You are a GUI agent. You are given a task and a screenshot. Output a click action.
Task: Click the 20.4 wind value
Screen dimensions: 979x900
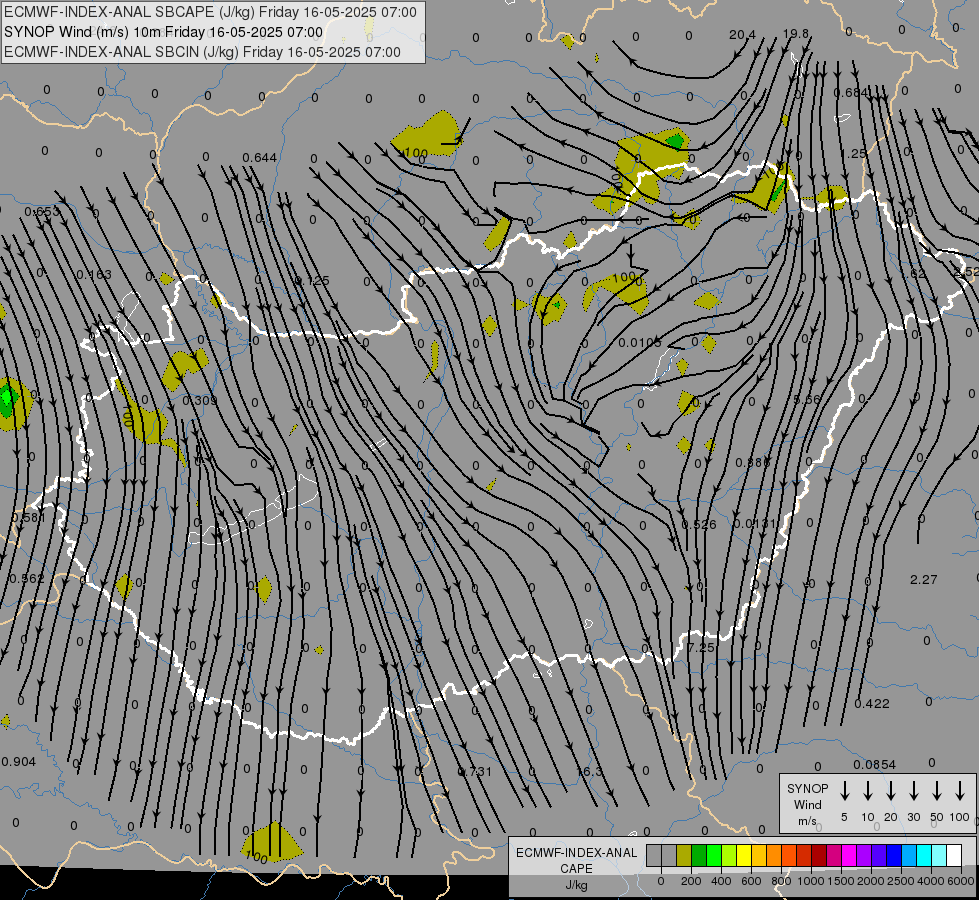742,35
